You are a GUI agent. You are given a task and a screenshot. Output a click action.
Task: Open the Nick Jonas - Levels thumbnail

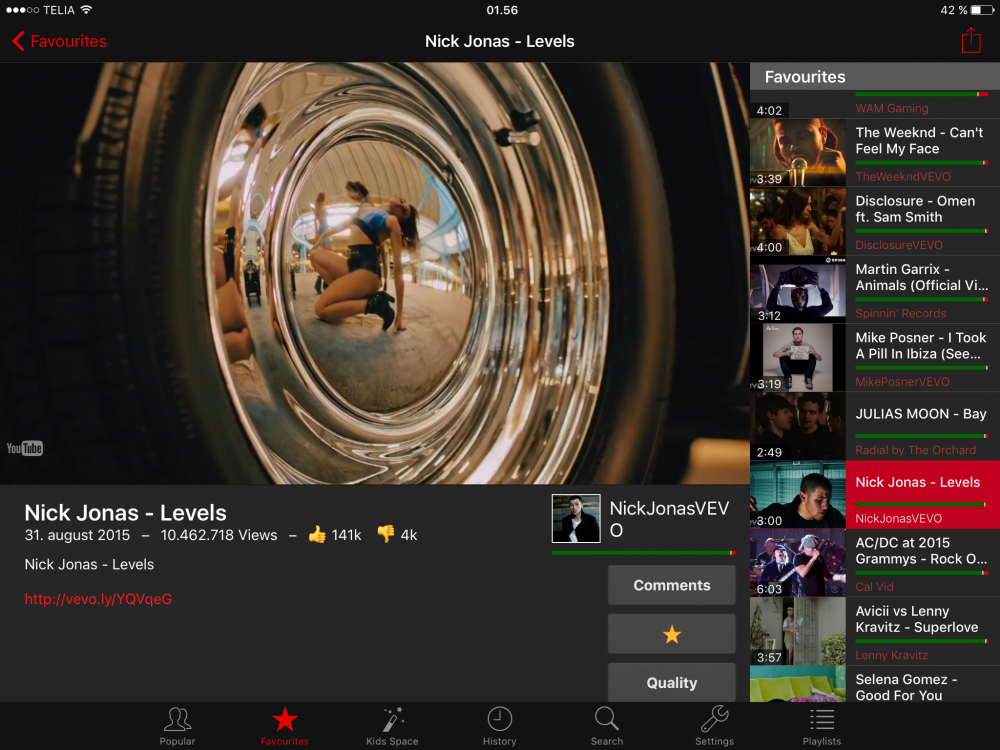click(798, 494)
